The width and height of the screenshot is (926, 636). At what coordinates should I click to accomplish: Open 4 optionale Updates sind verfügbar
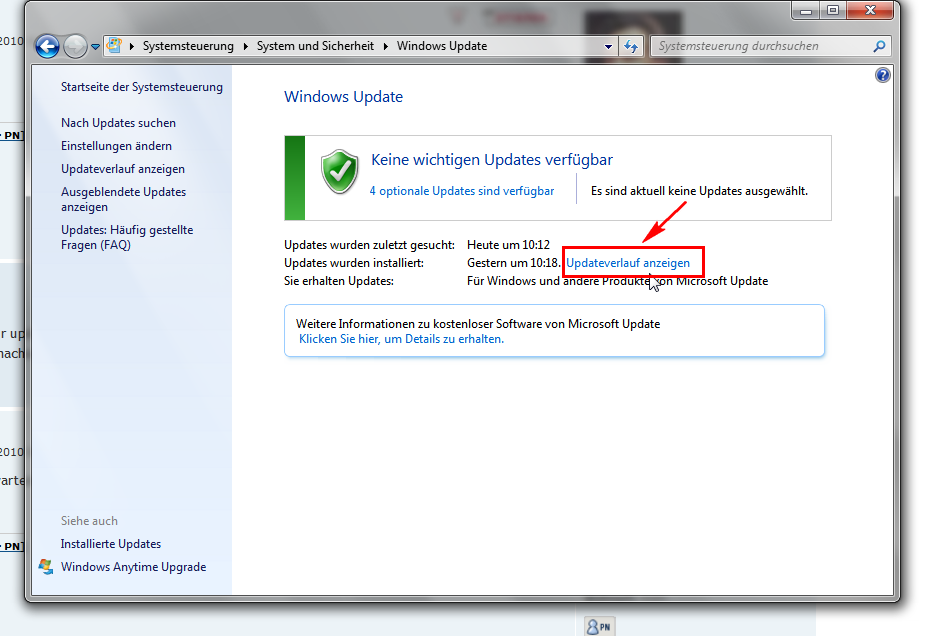(462, 191)
